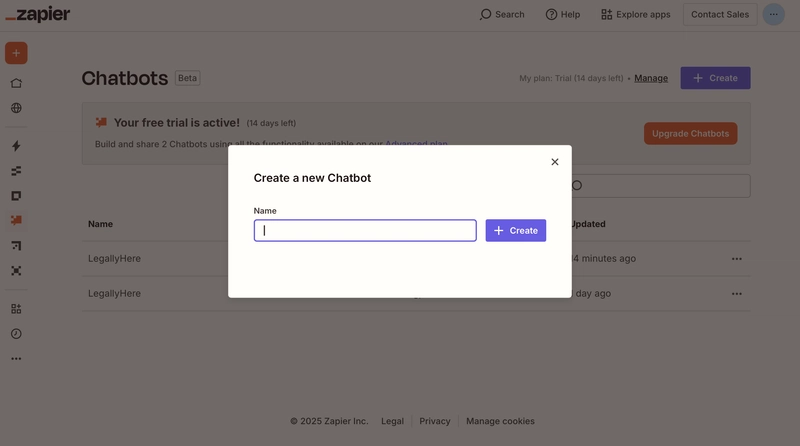Viewport: 800px width, 446px height.
Task: Open Zap history clock icon
Action: point(16,334)
